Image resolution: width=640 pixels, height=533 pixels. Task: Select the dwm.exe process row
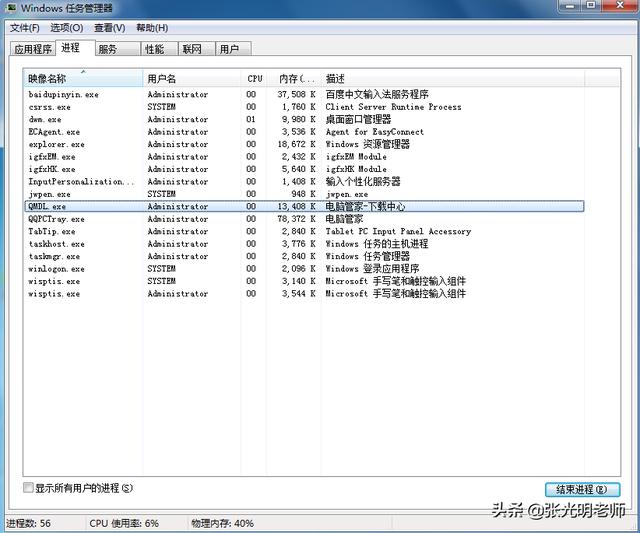click(304, 119)
